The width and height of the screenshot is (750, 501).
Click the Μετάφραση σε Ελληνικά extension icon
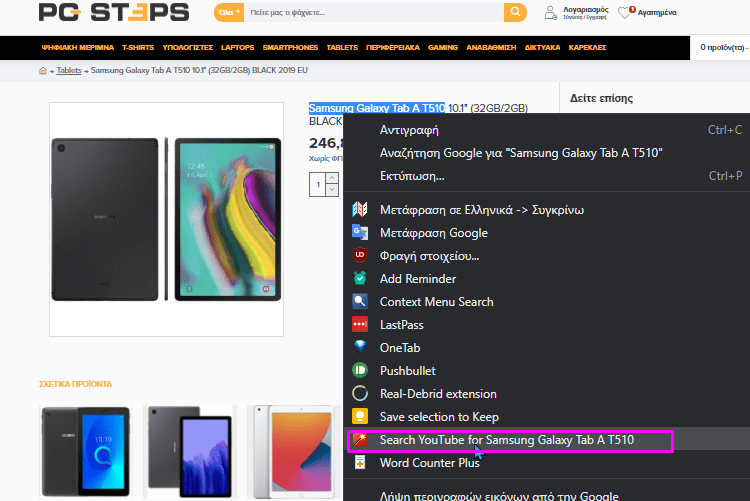(x=360, y=210)
